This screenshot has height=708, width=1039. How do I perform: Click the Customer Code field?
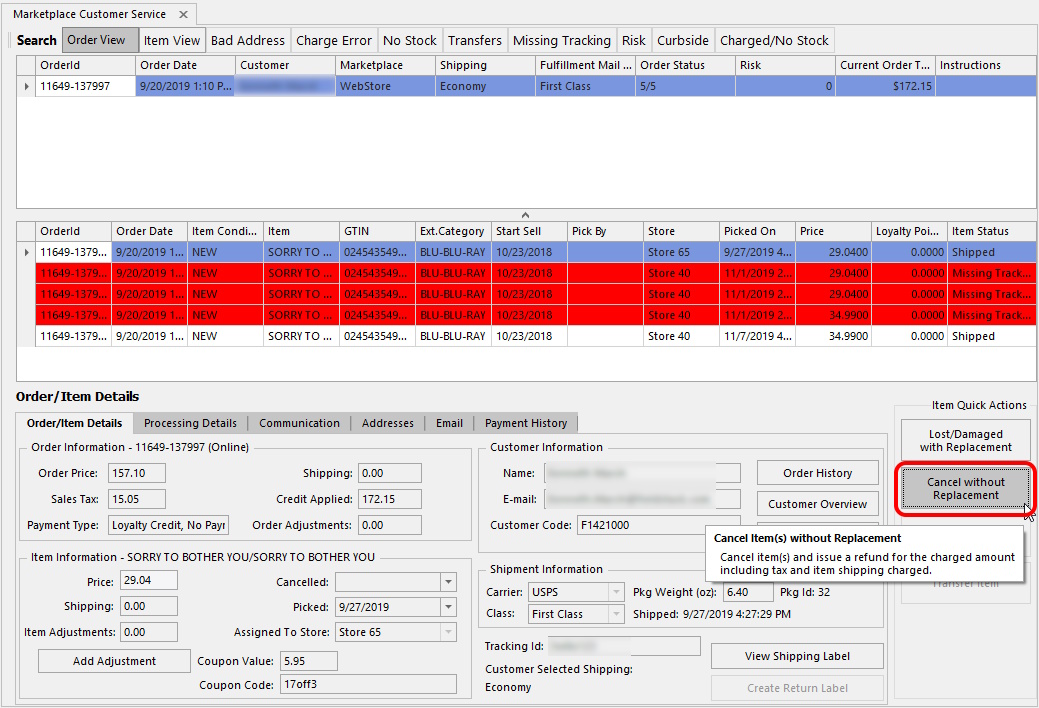click(658, 525)
